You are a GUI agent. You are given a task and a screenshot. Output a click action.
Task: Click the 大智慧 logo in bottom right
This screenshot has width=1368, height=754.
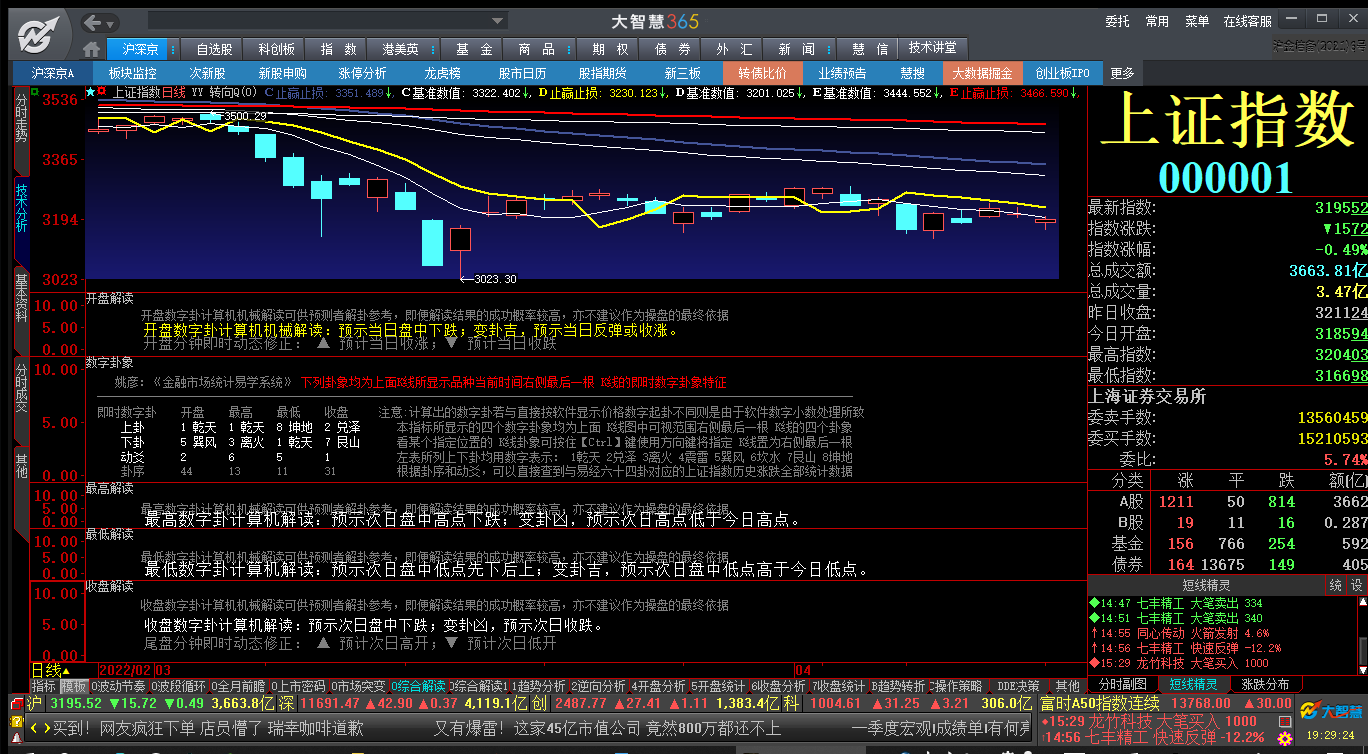[x=1329, y=712]
